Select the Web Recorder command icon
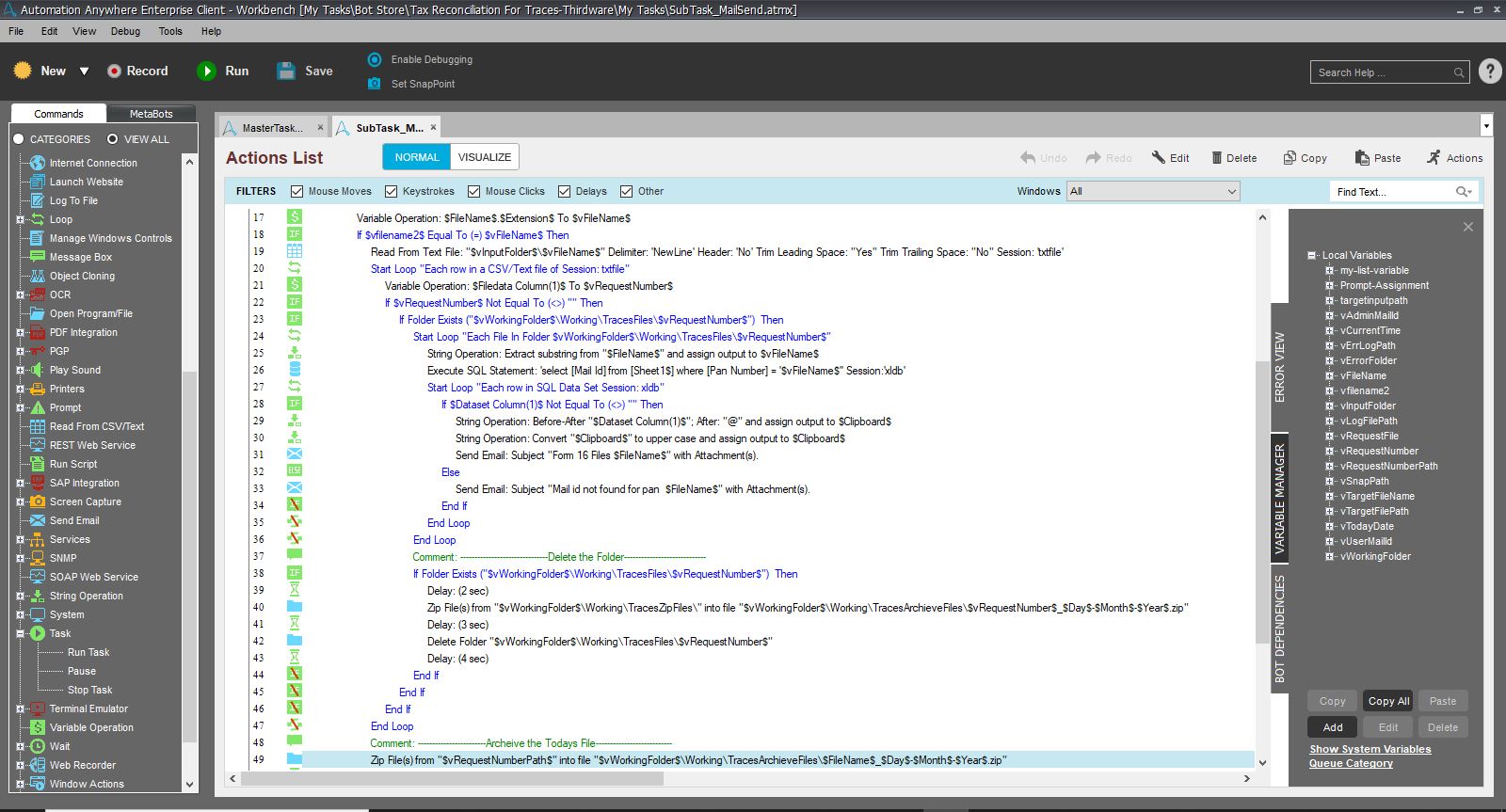Image resolution: width=1506 pixels, height=812 pixels. tap(38, 765)
